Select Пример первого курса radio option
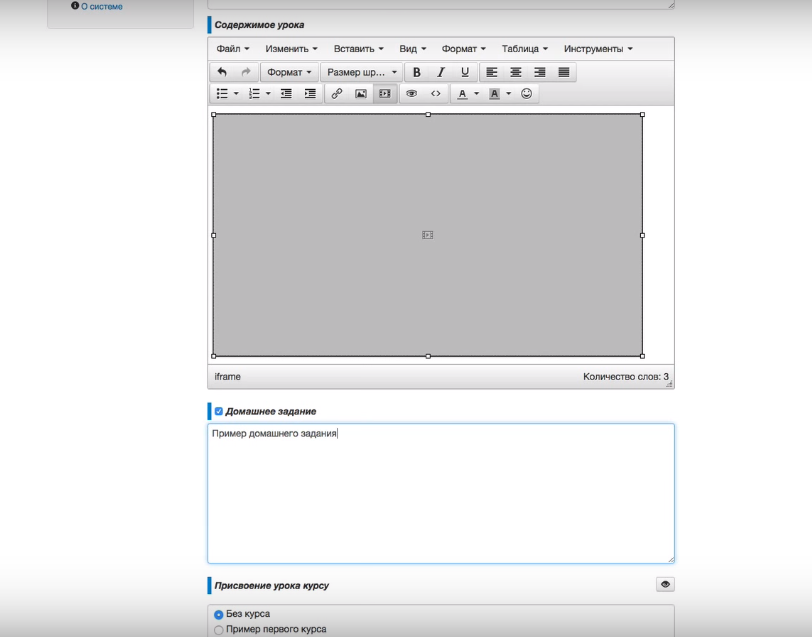This screenshot has height=637, width=812. tap(219, 630)
